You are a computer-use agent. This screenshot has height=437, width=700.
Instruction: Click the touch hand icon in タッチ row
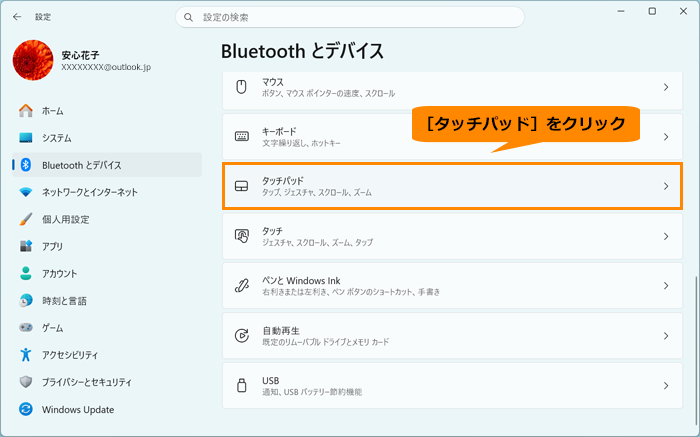[242, 236]
